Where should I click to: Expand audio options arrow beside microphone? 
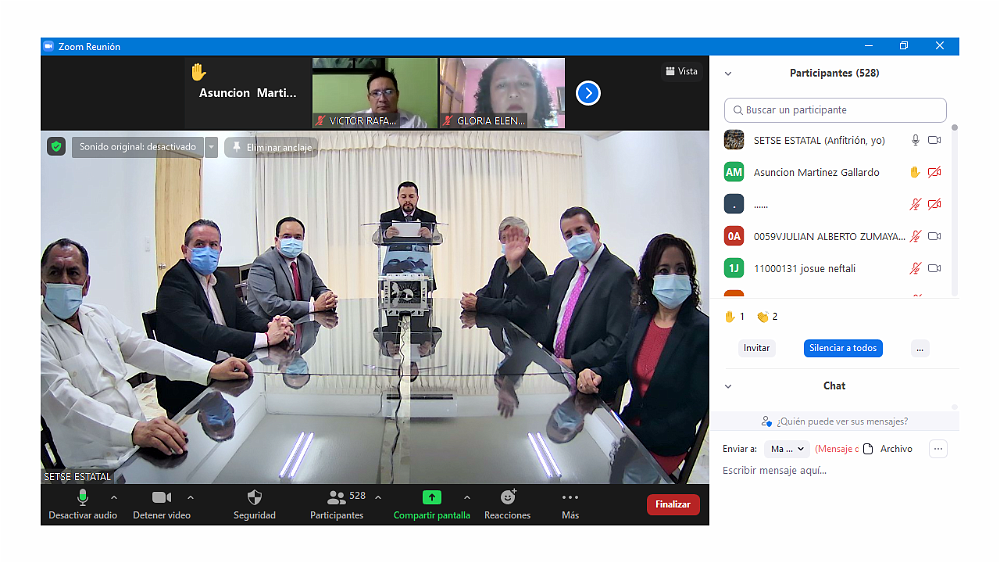(x=114, y=497)
